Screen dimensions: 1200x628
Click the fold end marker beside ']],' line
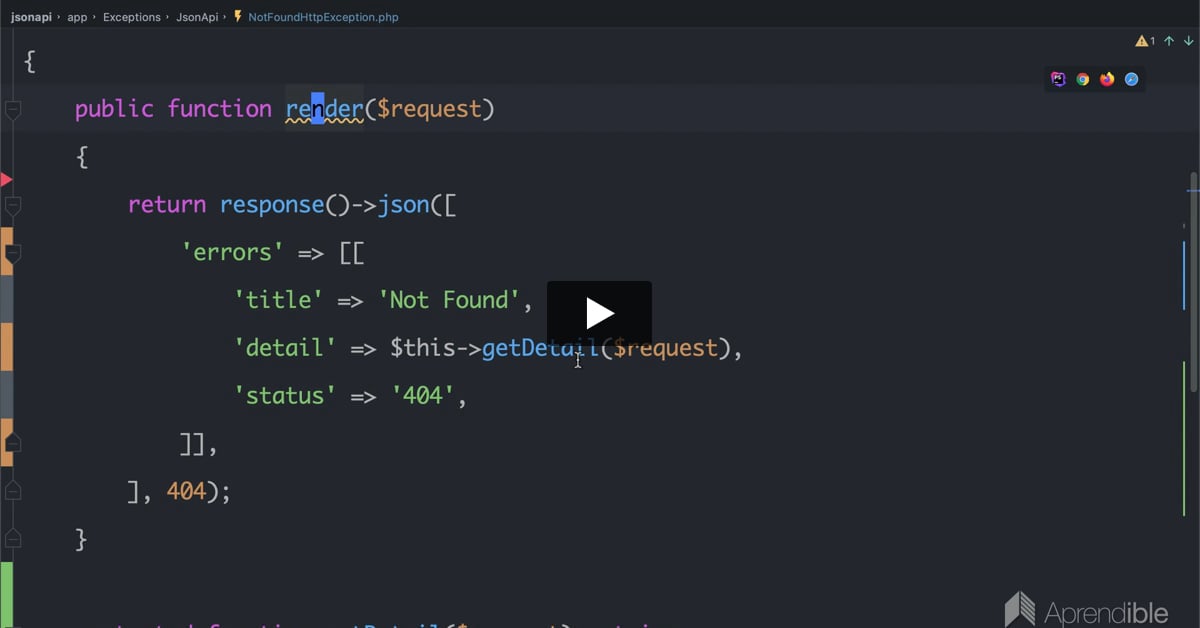coord(13,442)
